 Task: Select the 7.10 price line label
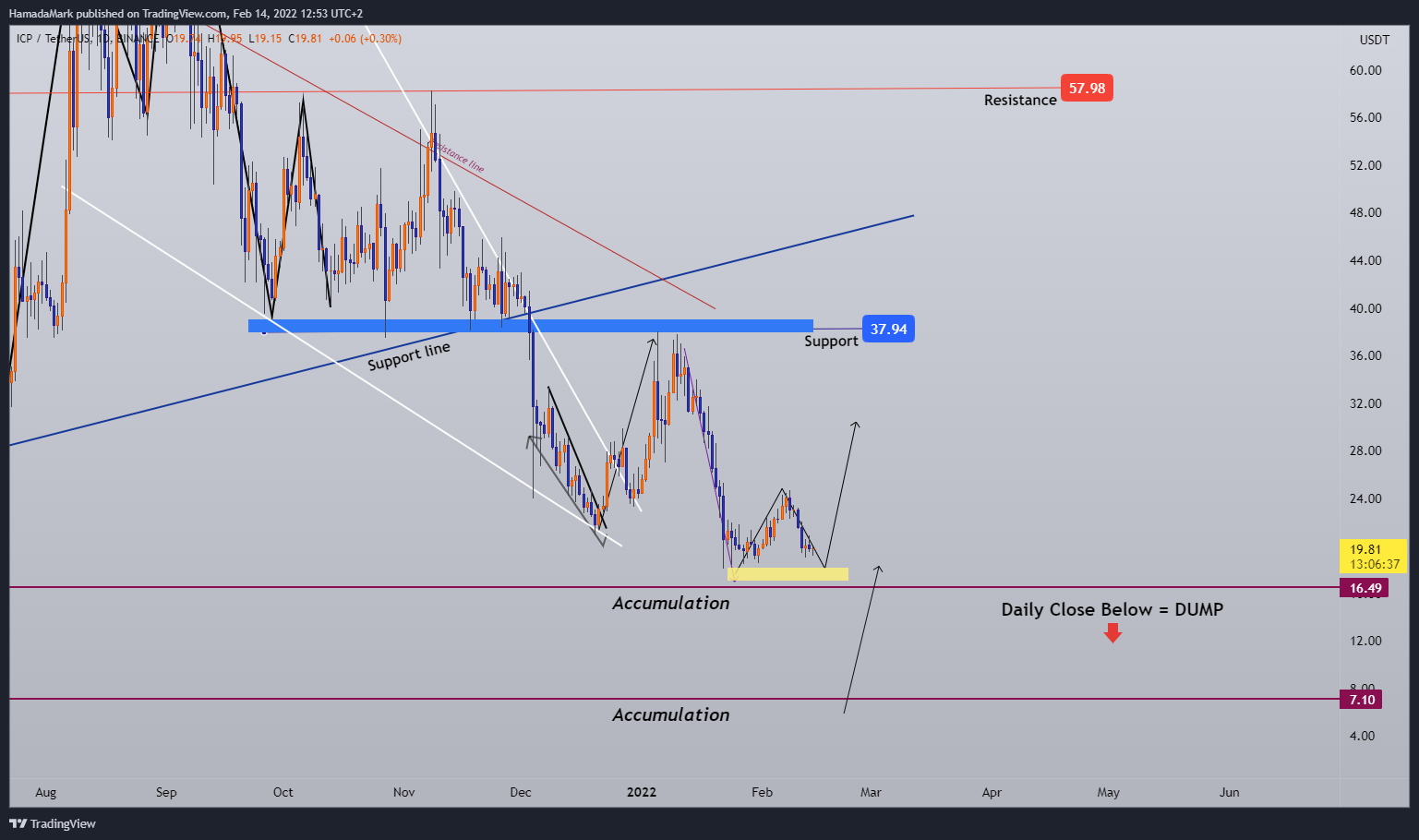coord(1362,700)
